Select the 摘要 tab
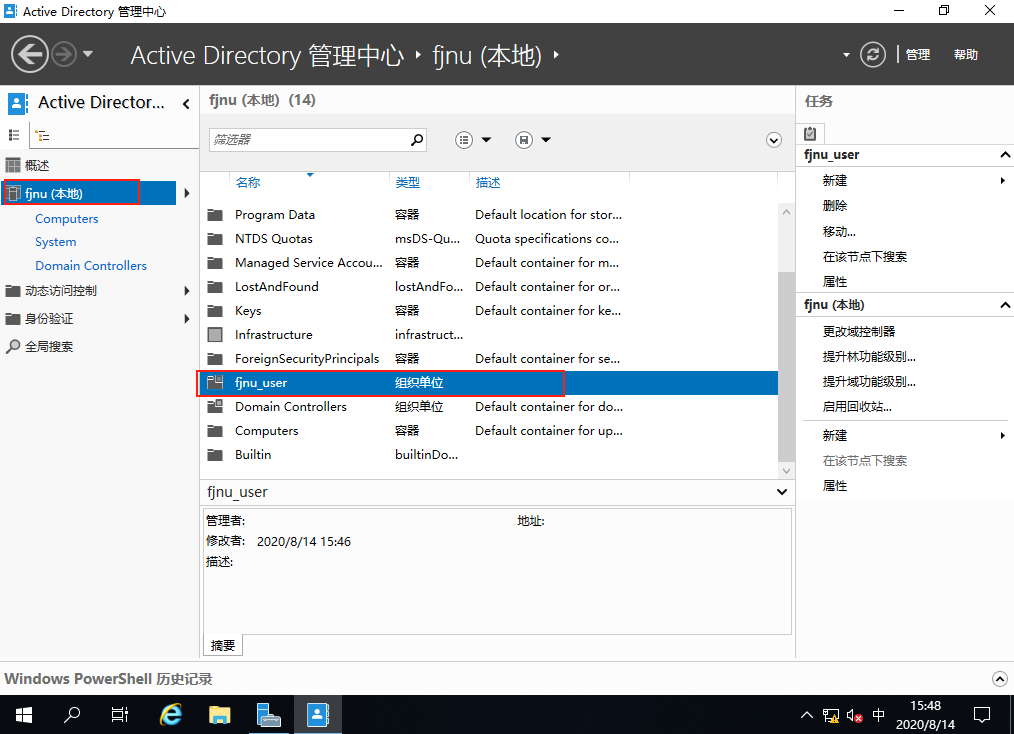The image size is (1014, 734). [223, 645]
